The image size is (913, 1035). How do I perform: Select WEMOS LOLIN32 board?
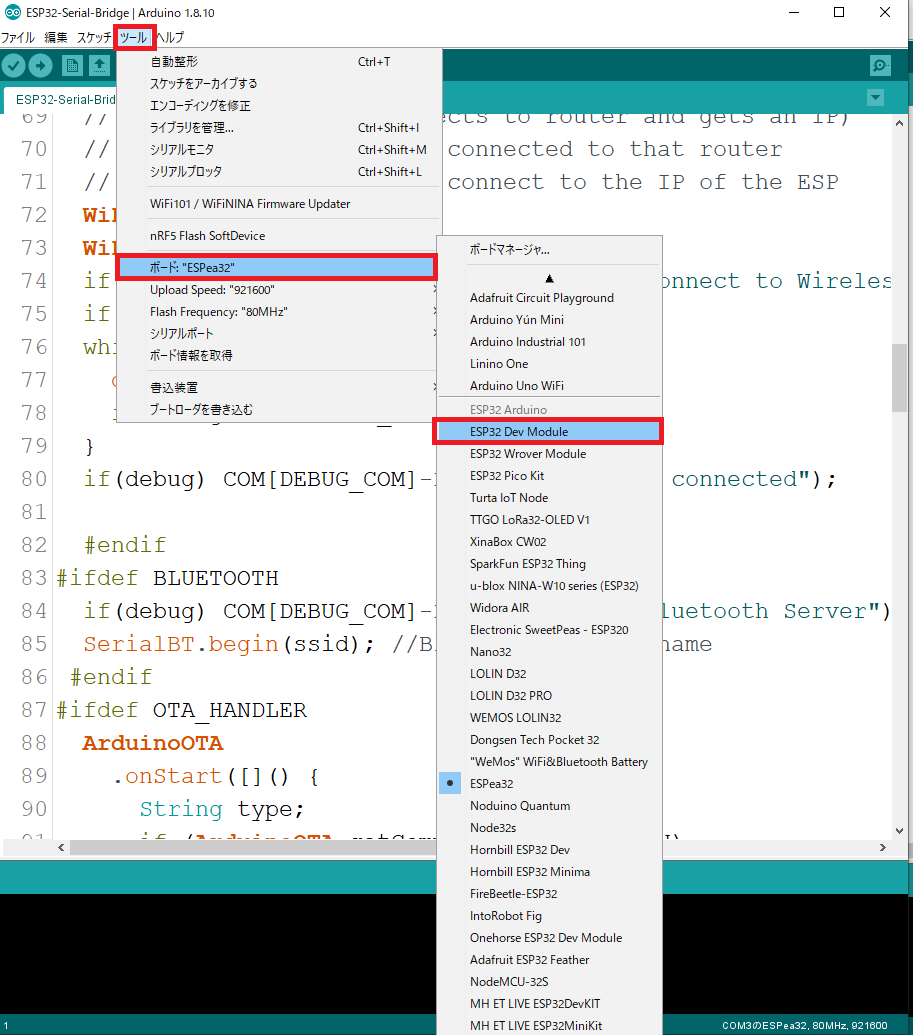[549, 718]
